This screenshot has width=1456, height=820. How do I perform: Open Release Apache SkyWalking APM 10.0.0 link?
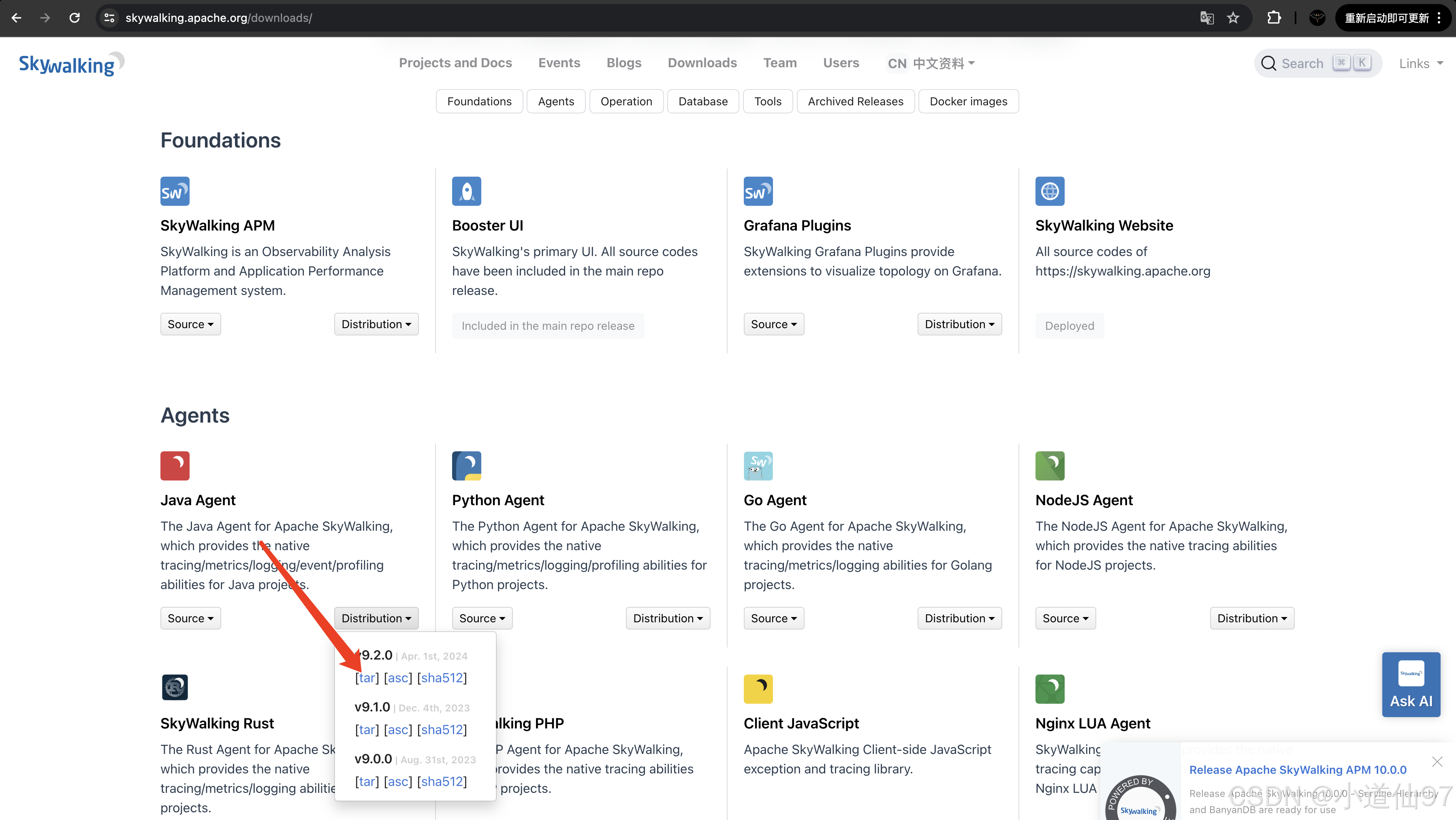(1298, 770)
